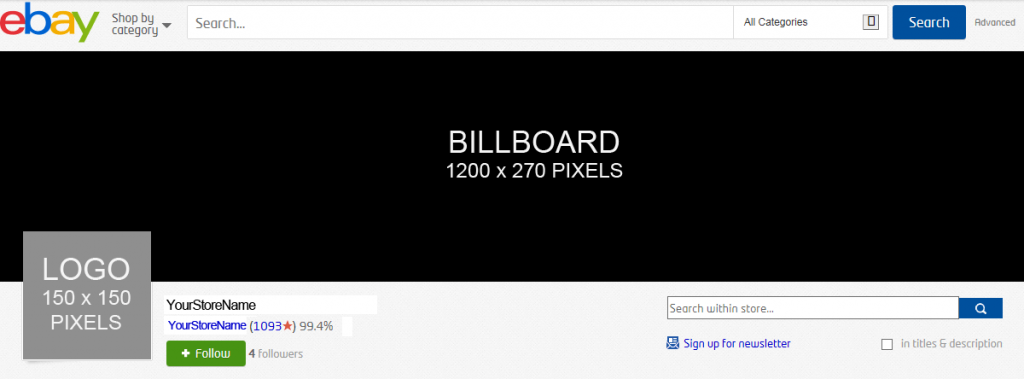Focus the Search within store field
The height and width of the screenshot is (379, 1024).
[x=812, y=308]
